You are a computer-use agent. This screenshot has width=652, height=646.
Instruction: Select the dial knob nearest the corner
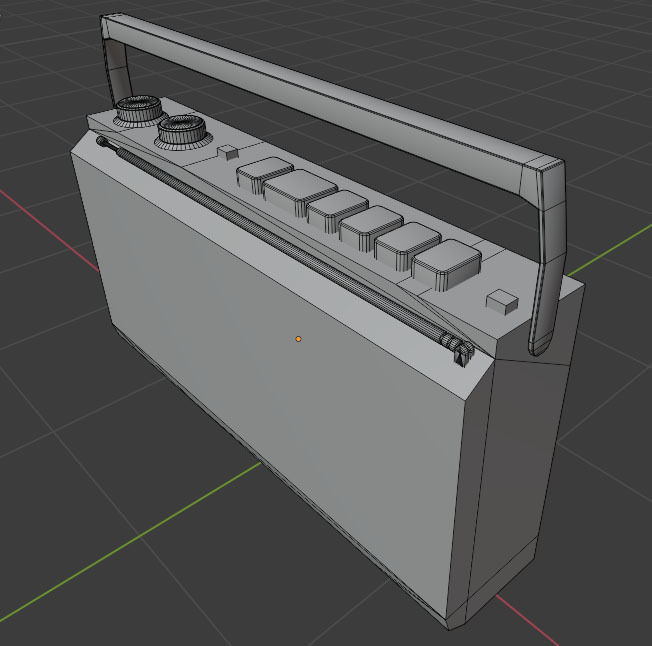[138, 110]
